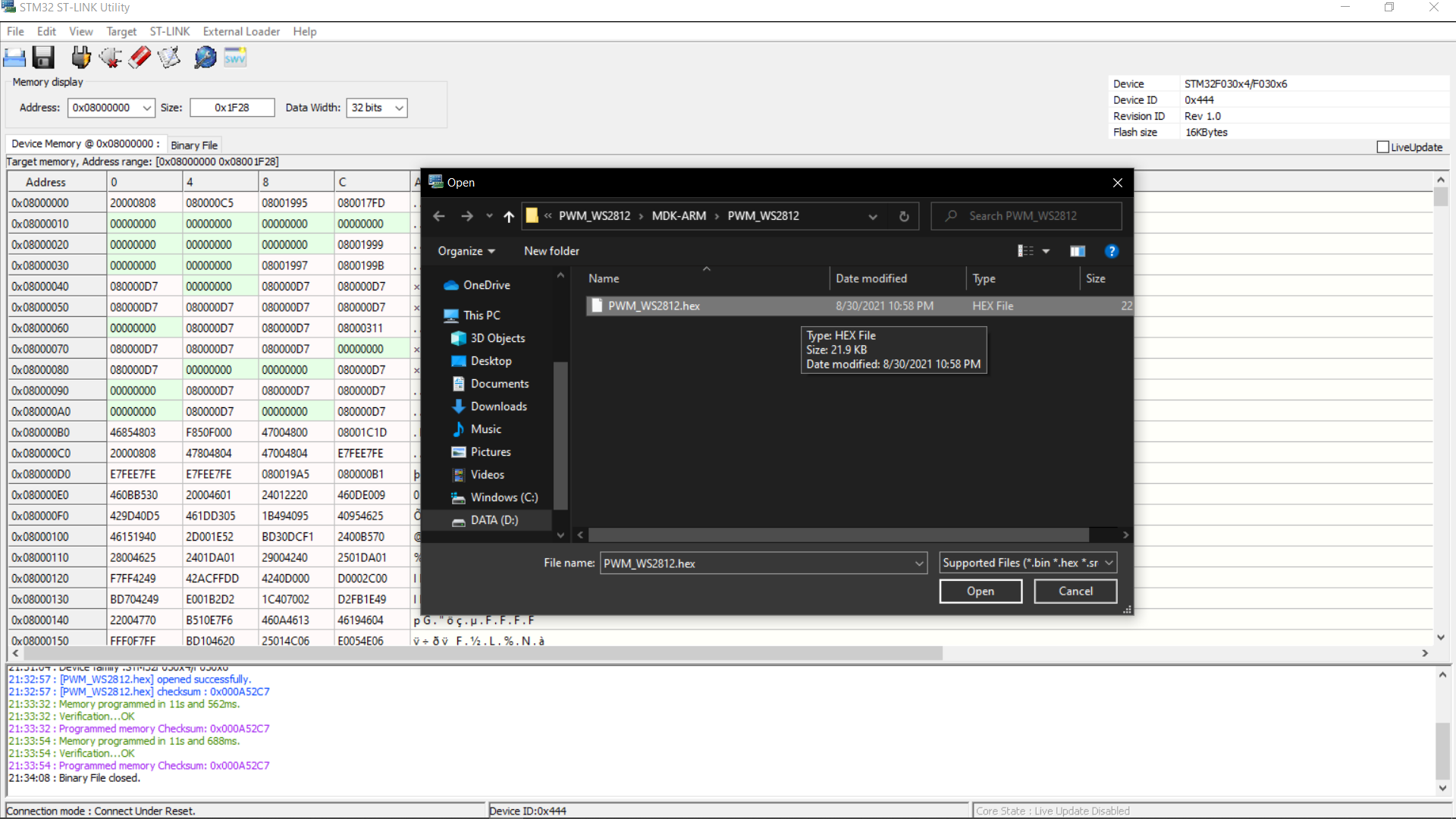
Task: Open the File menu
Action: pyautogui.click(x=15, y=32)
